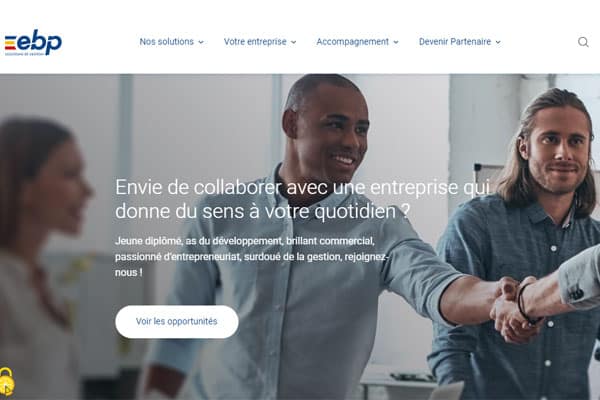
Task: Click the yellow padlock icon
Action: [7, 381]
